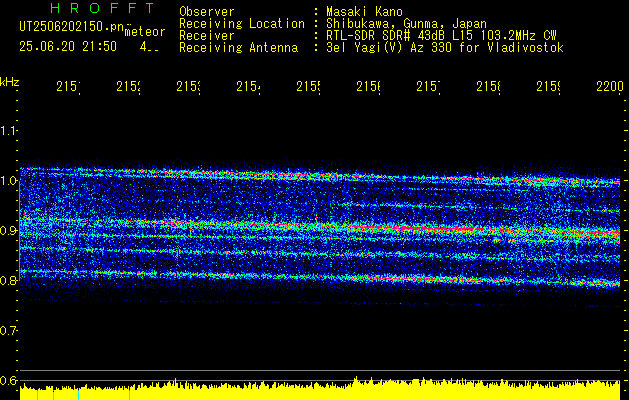Viewport: 629px width, 400px height.
Task: Click the yellow signal level graph
Action: 320,388
